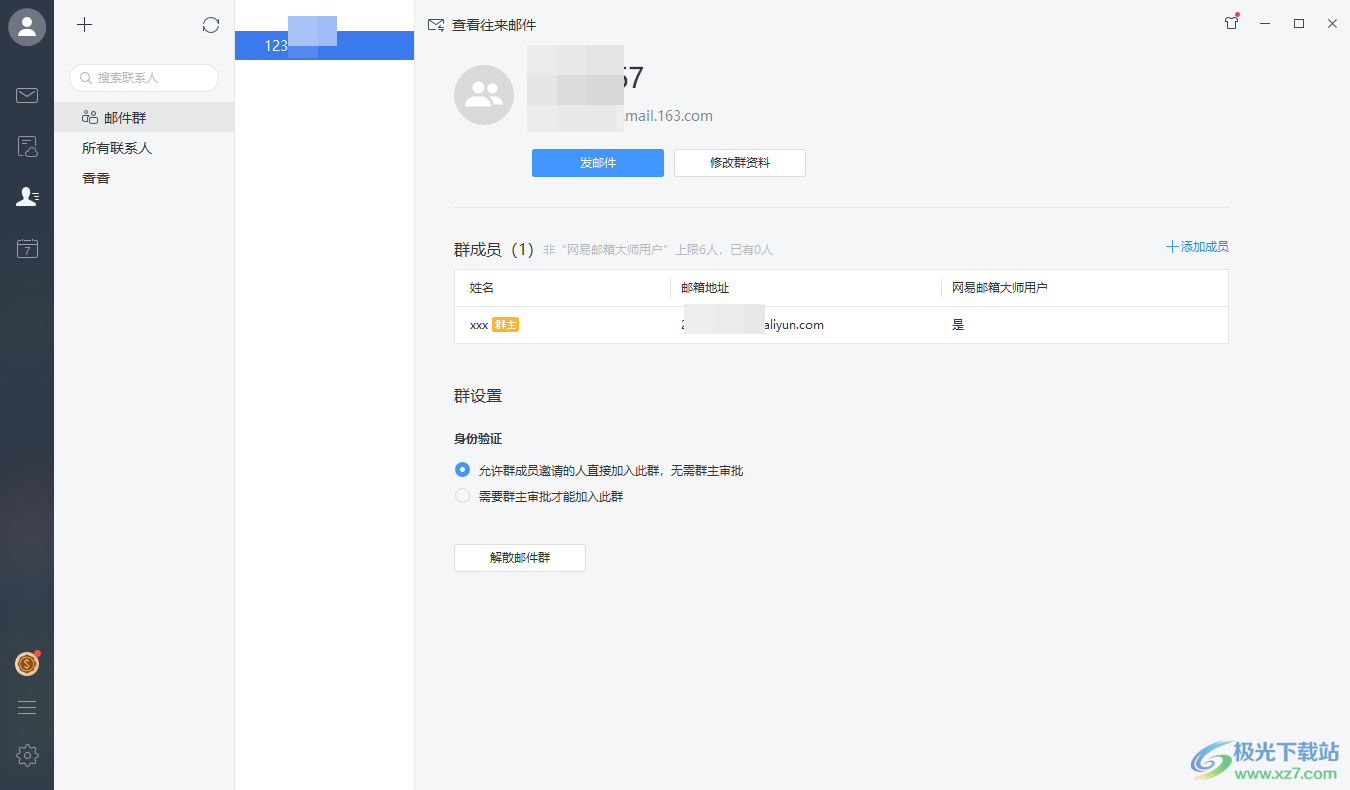Refresh the contacts list
1350x790 pixels.
pyautogui.click(x=210, y=25)
